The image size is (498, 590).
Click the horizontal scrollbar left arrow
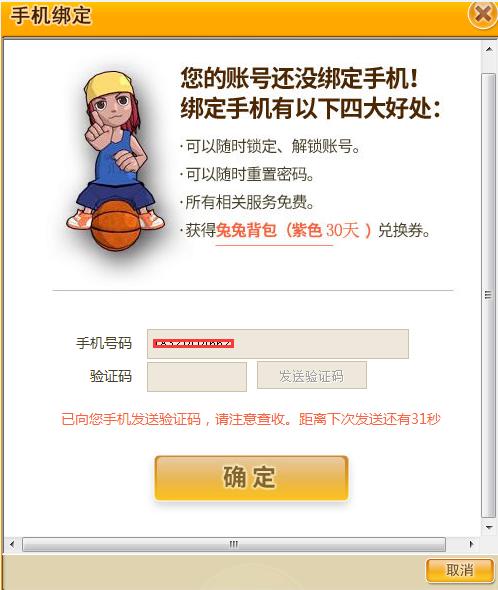click(x=12, y=544)
